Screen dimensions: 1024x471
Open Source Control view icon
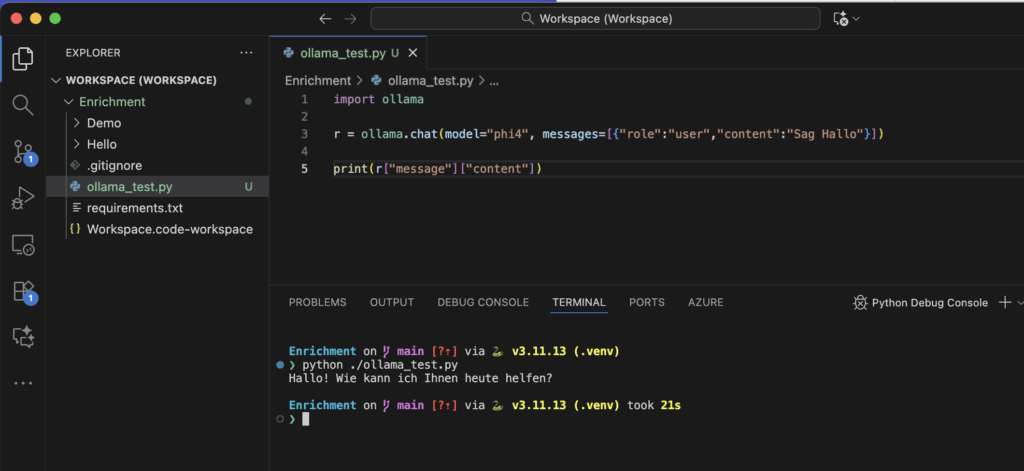tap(22, 151)
